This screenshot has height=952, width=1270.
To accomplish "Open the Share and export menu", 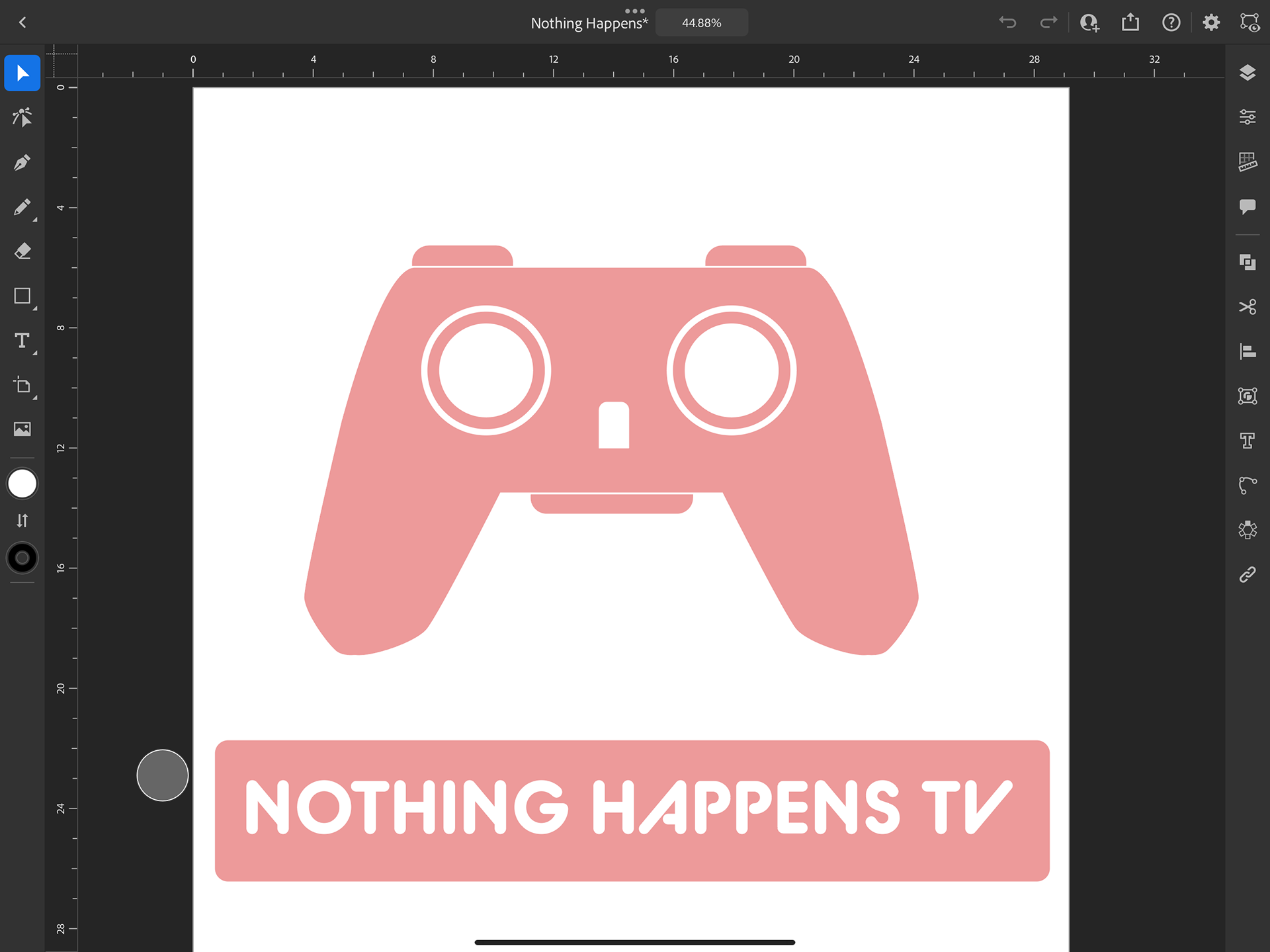I will (x=1130, y=22).
